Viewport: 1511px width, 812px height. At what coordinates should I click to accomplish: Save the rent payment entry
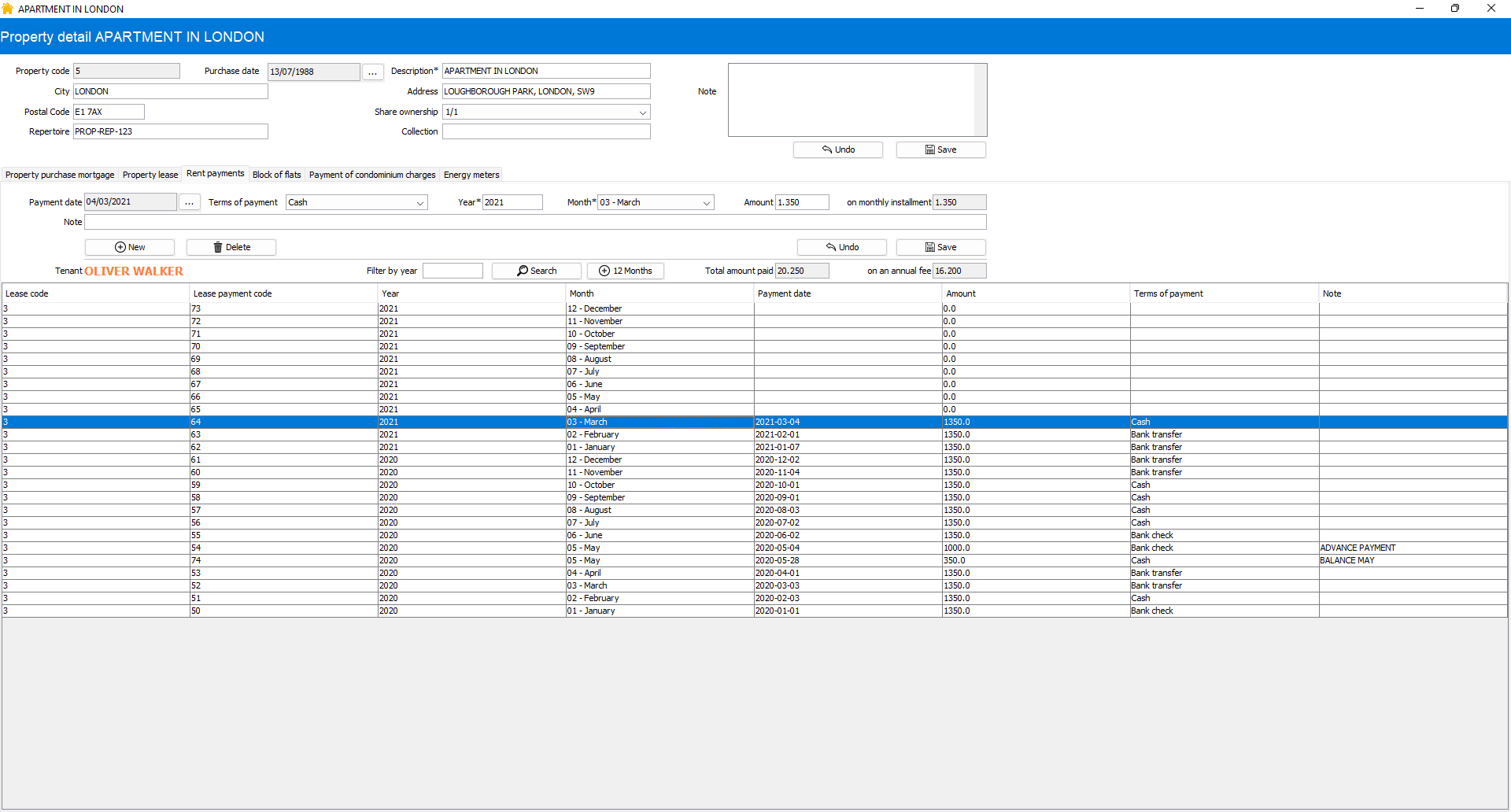pyautogui.click(x=940, y=247)
